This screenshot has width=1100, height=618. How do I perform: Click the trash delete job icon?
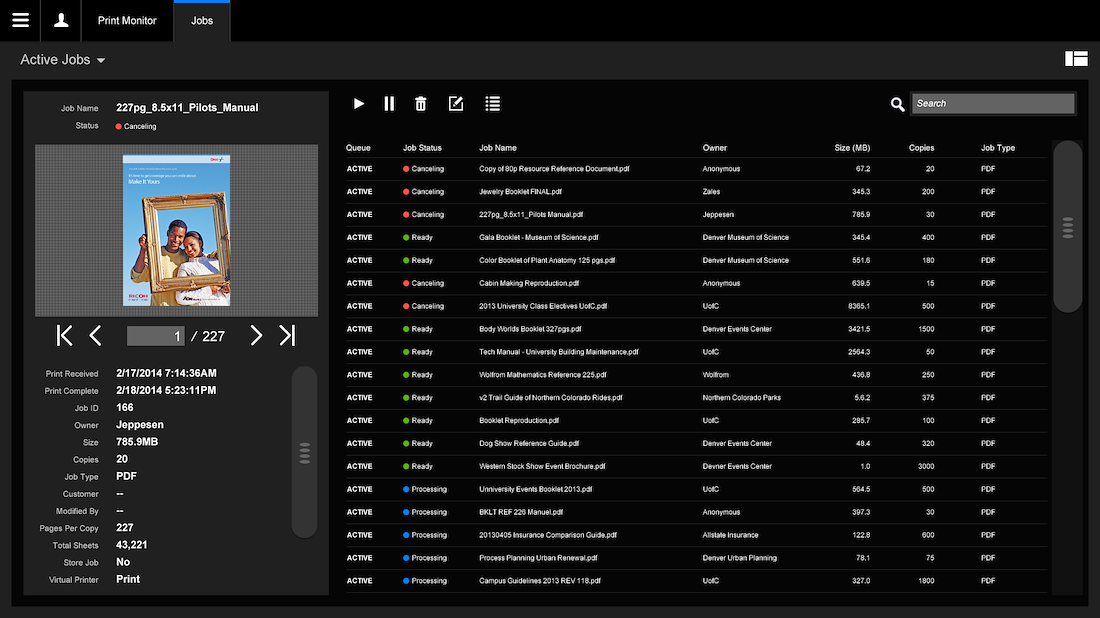[421, 104]
